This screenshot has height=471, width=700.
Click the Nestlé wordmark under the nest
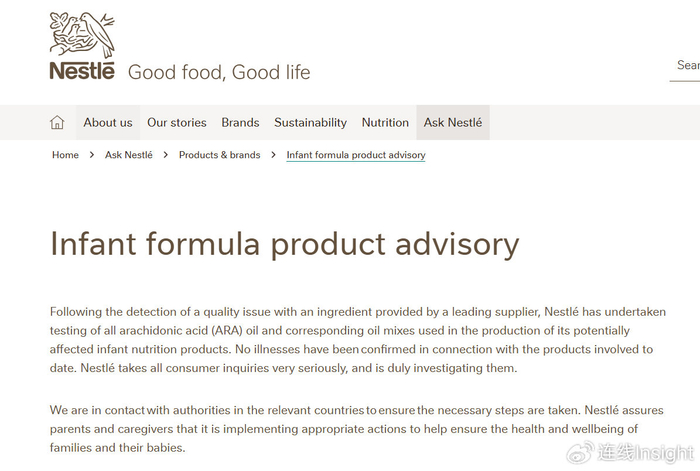pyautogui.click(x=82, y=70)
